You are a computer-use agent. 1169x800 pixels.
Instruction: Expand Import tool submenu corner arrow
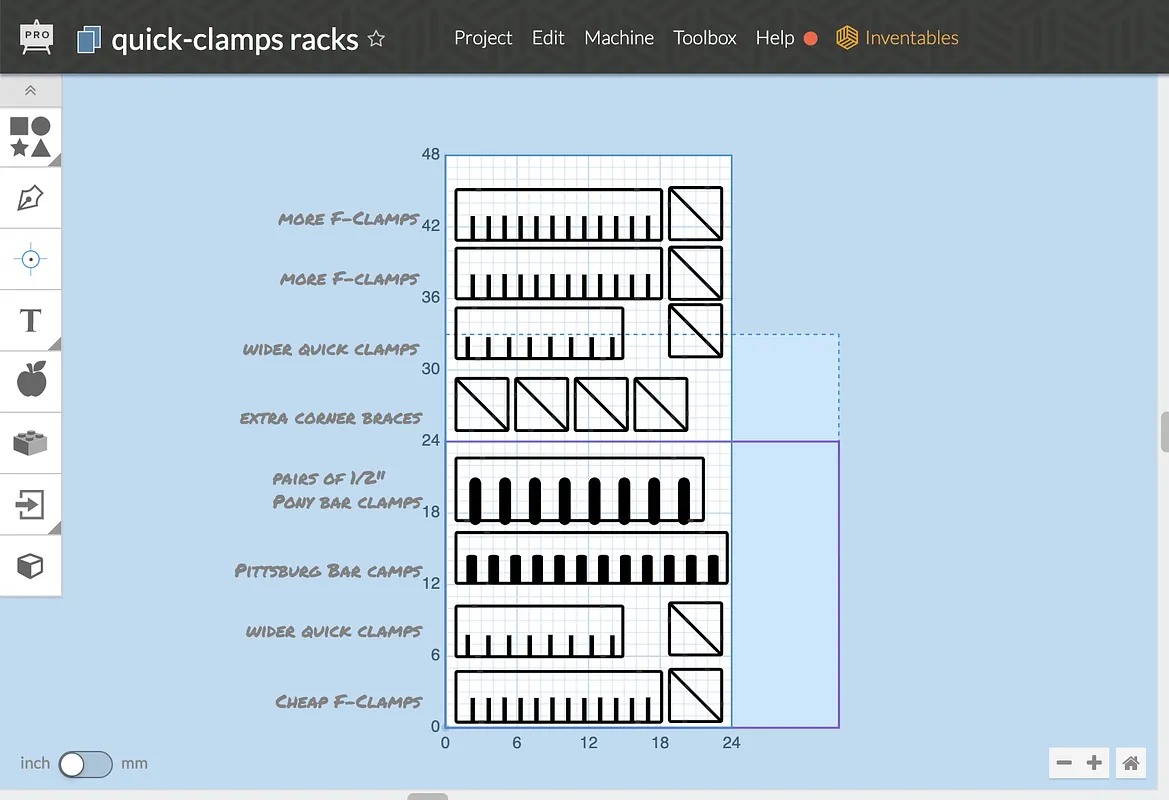[55, 528]
